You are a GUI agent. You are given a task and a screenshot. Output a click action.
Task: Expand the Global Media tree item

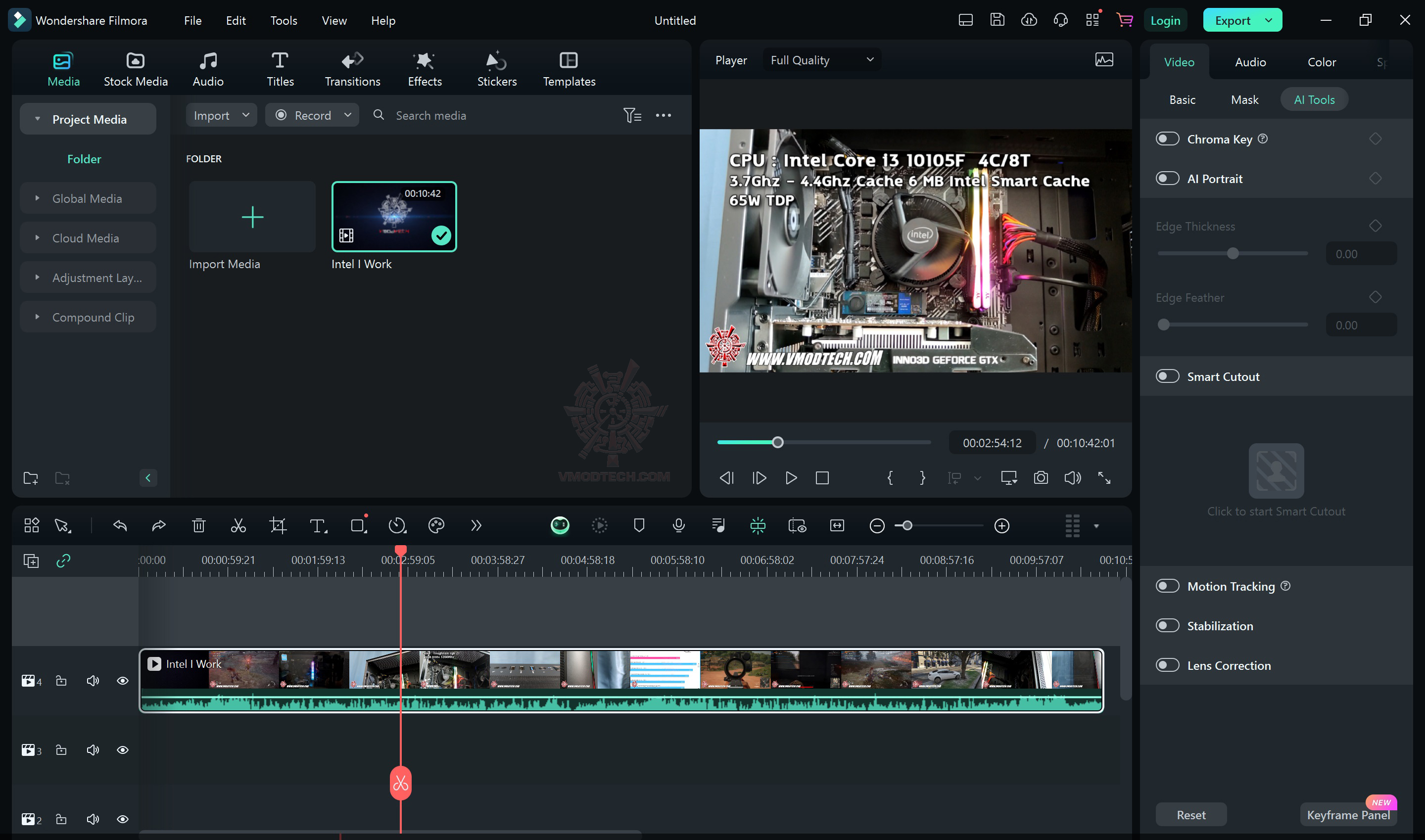coord(38,199)
